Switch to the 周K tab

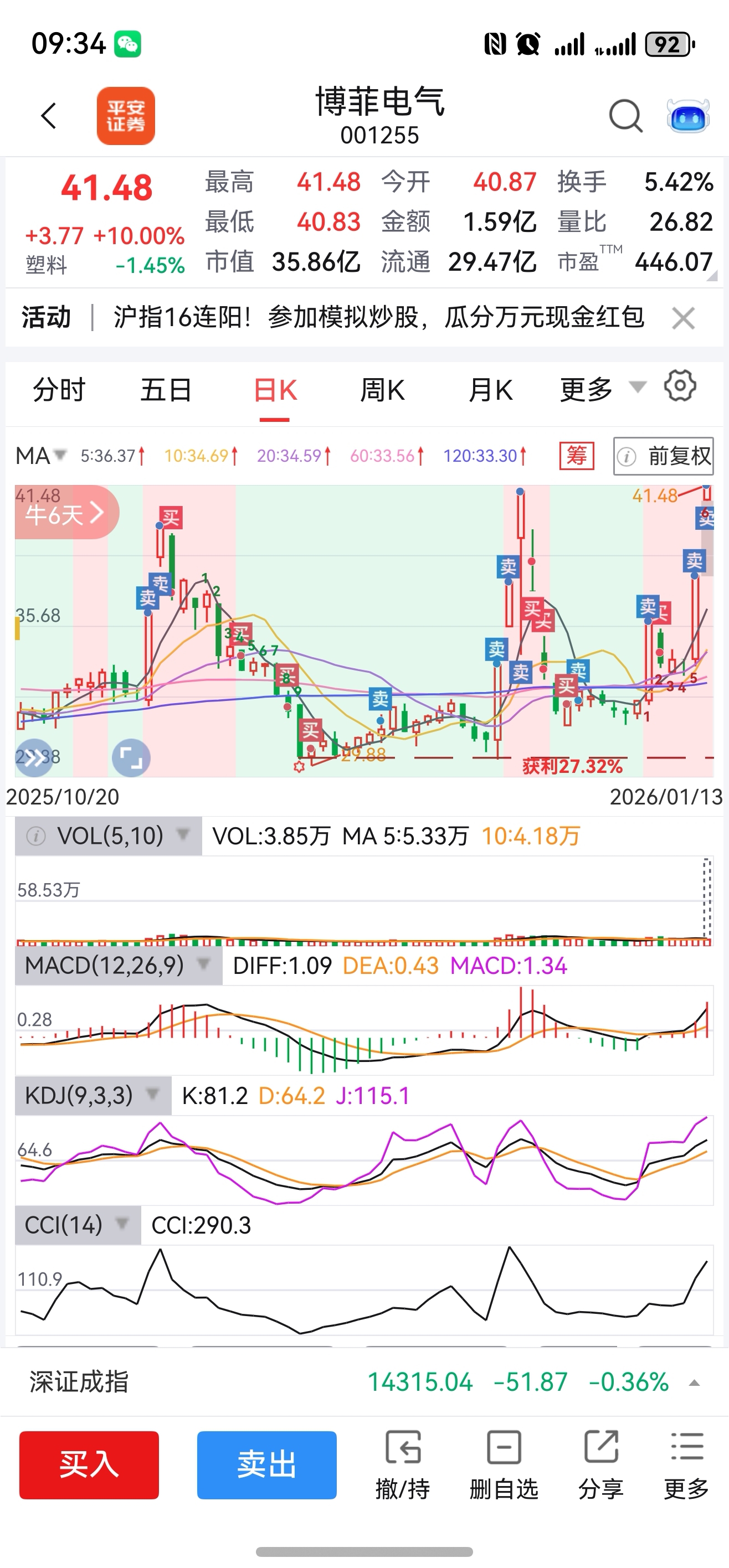[x=382, y=390]
